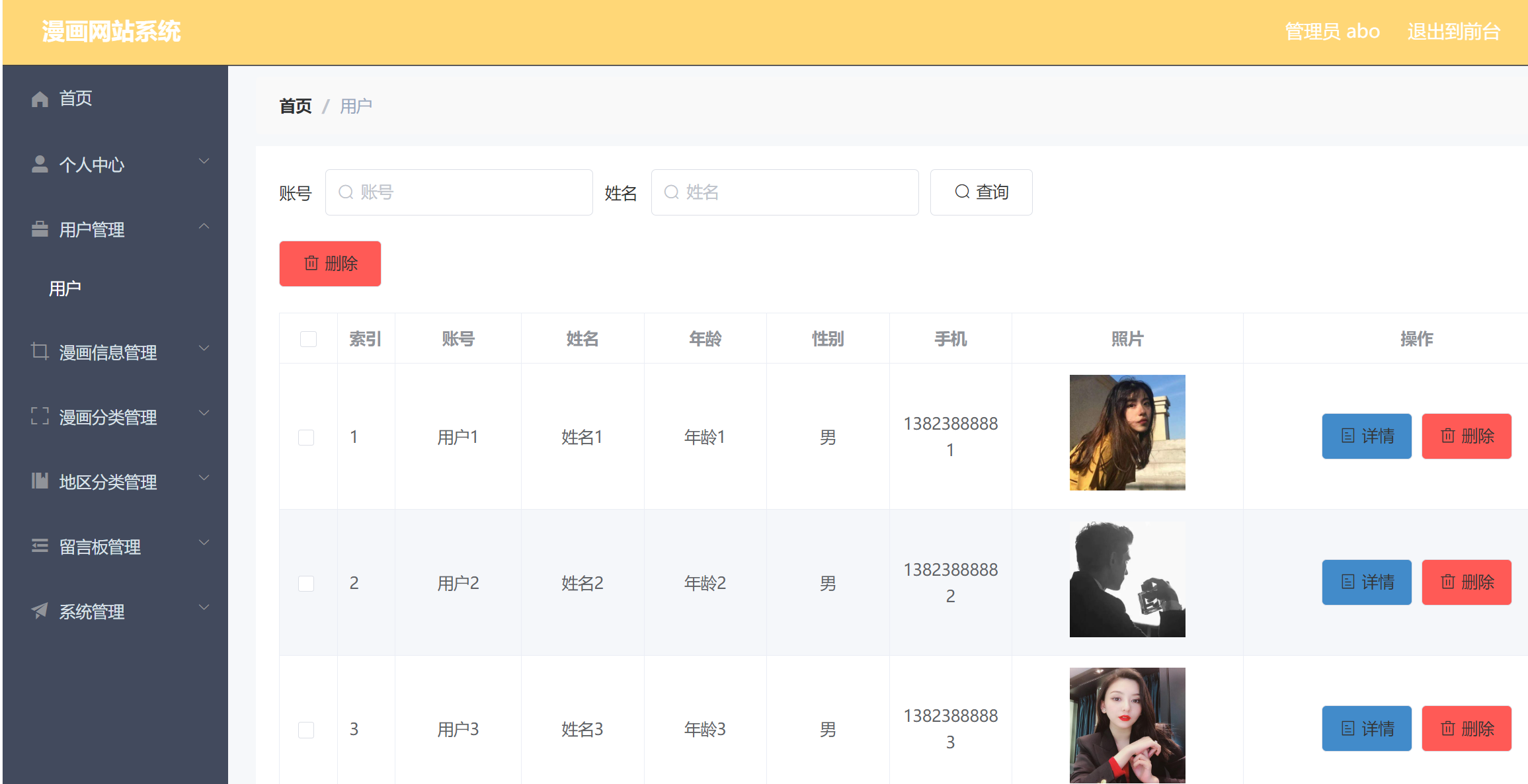
Task: Click the paper plane icon for 系统管理
Action: click(40, 611)
